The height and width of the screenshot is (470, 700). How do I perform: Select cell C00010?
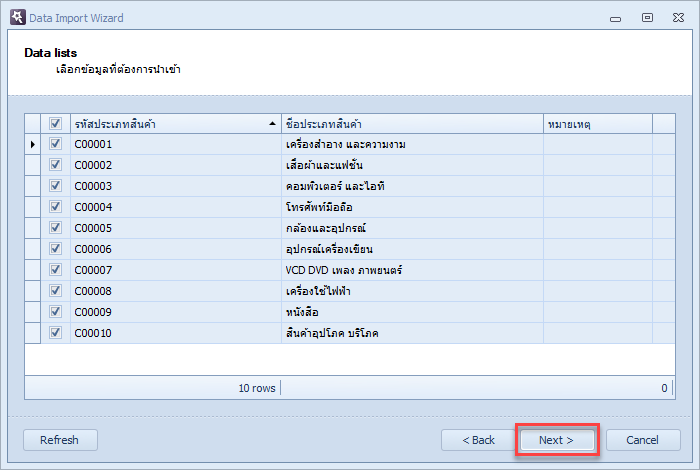coord(176,333)
